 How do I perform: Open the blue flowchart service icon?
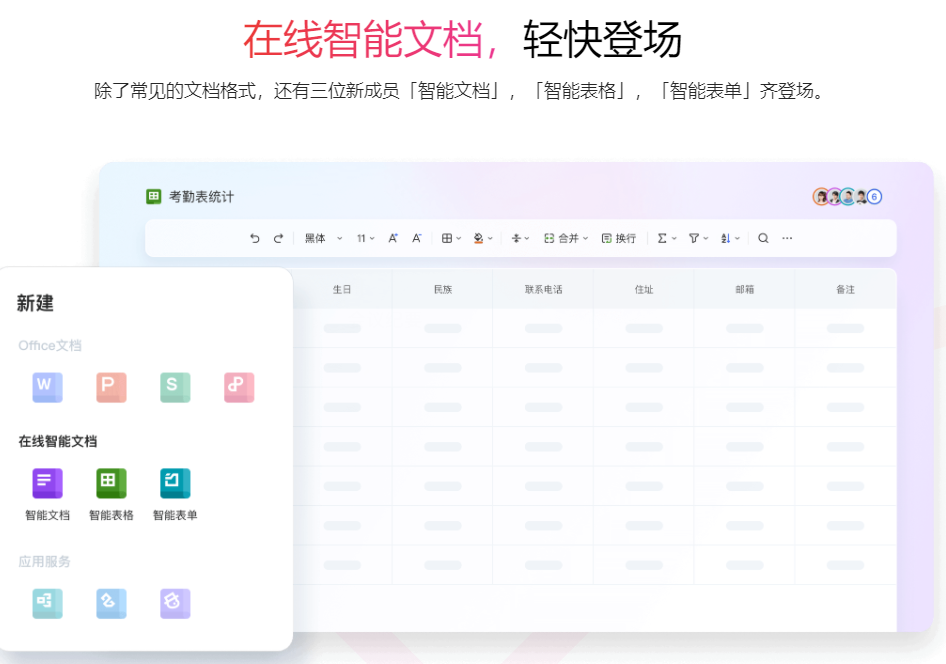(x=112, y=603)
